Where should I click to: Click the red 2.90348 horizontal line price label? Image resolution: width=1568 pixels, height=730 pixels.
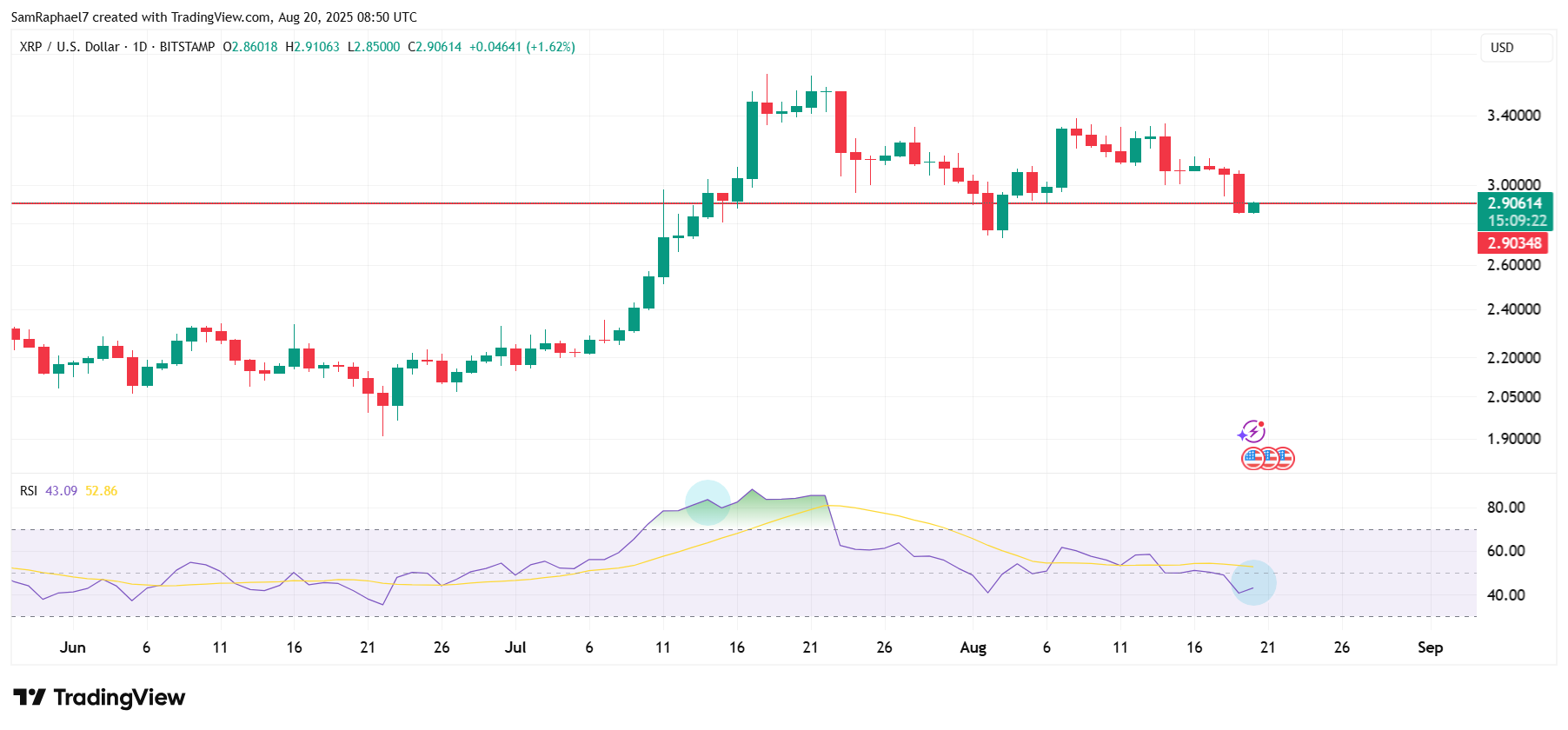tap(1513, 243)
